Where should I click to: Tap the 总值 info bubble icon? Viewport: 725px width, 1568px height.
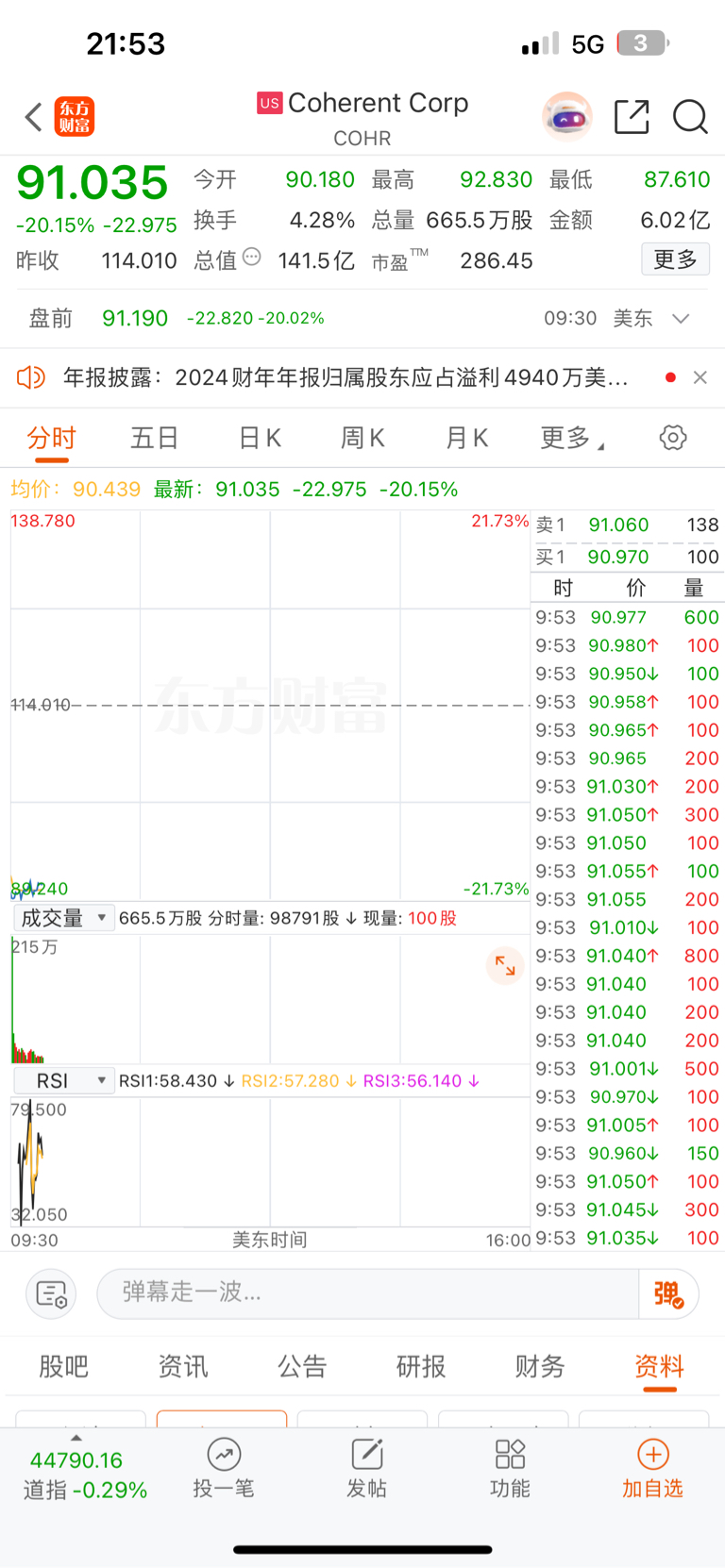252,257
